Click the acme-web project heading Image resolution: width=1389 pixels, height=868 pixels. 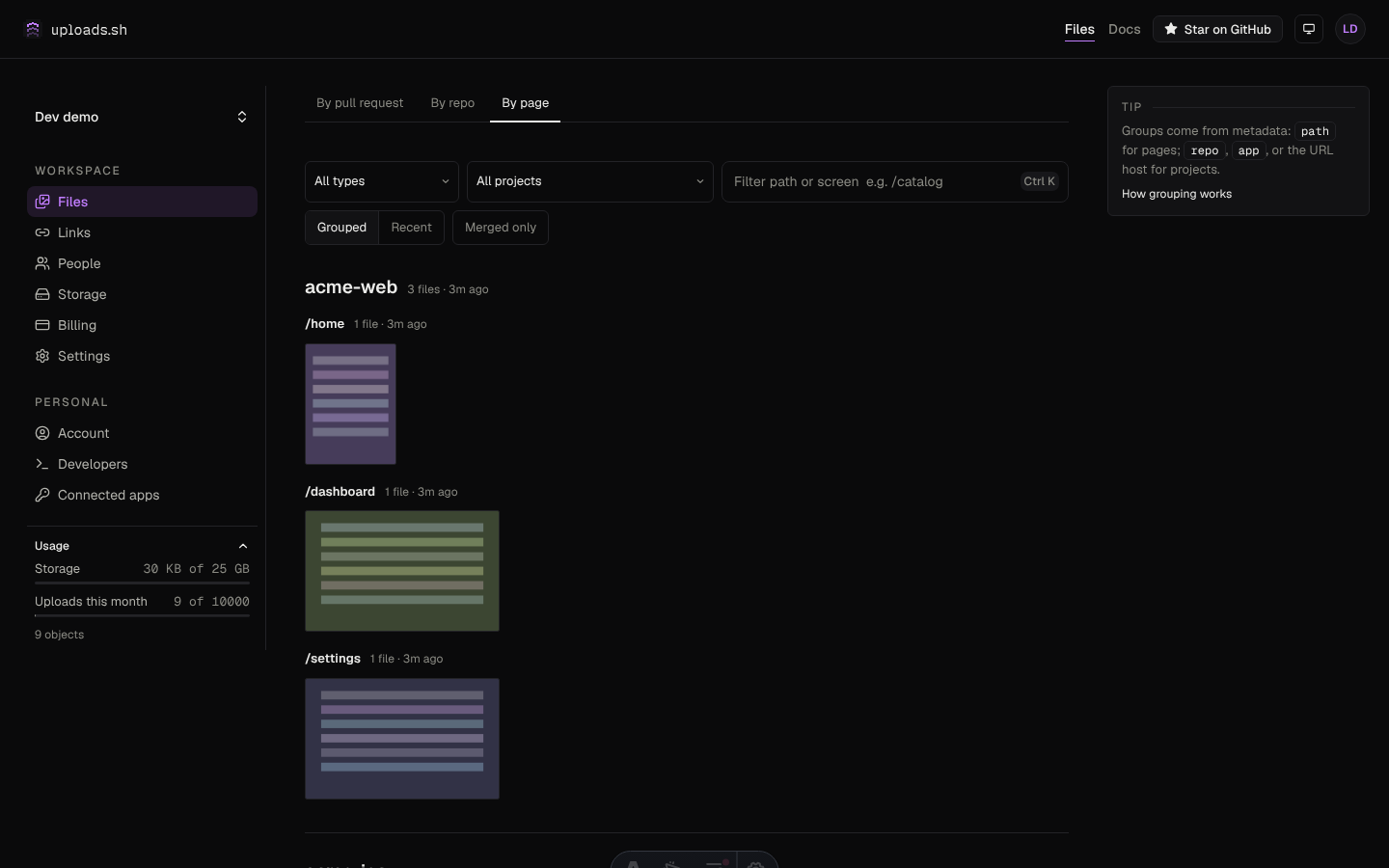tap(351, 287)
